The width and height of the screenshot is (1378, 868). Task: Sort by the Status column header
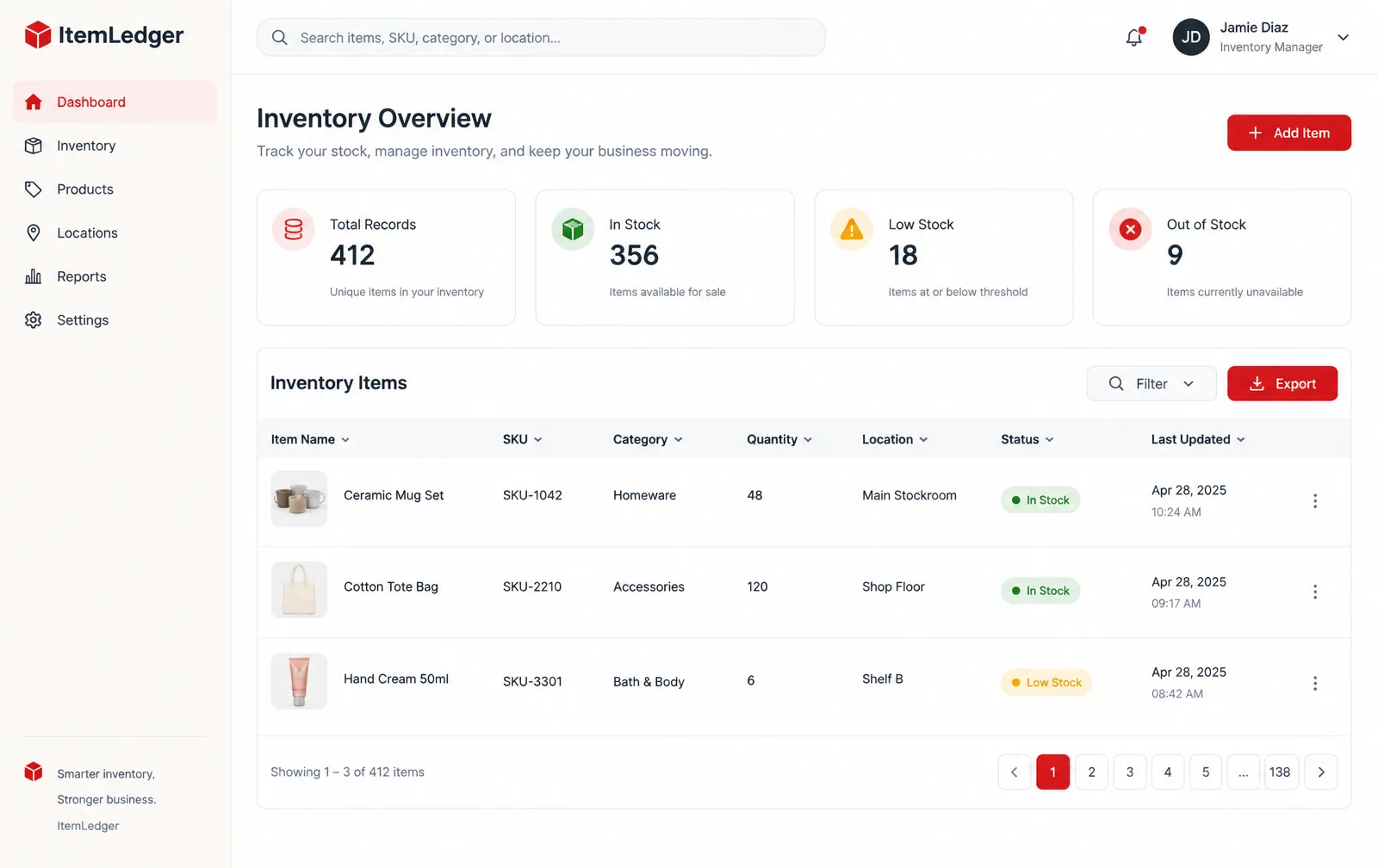[1027, 439]
